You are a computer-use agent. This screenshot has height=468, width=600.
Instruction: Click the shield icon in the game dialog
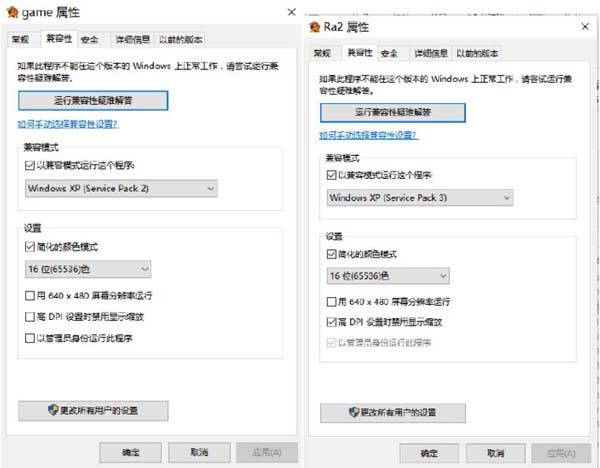point(56,411)
